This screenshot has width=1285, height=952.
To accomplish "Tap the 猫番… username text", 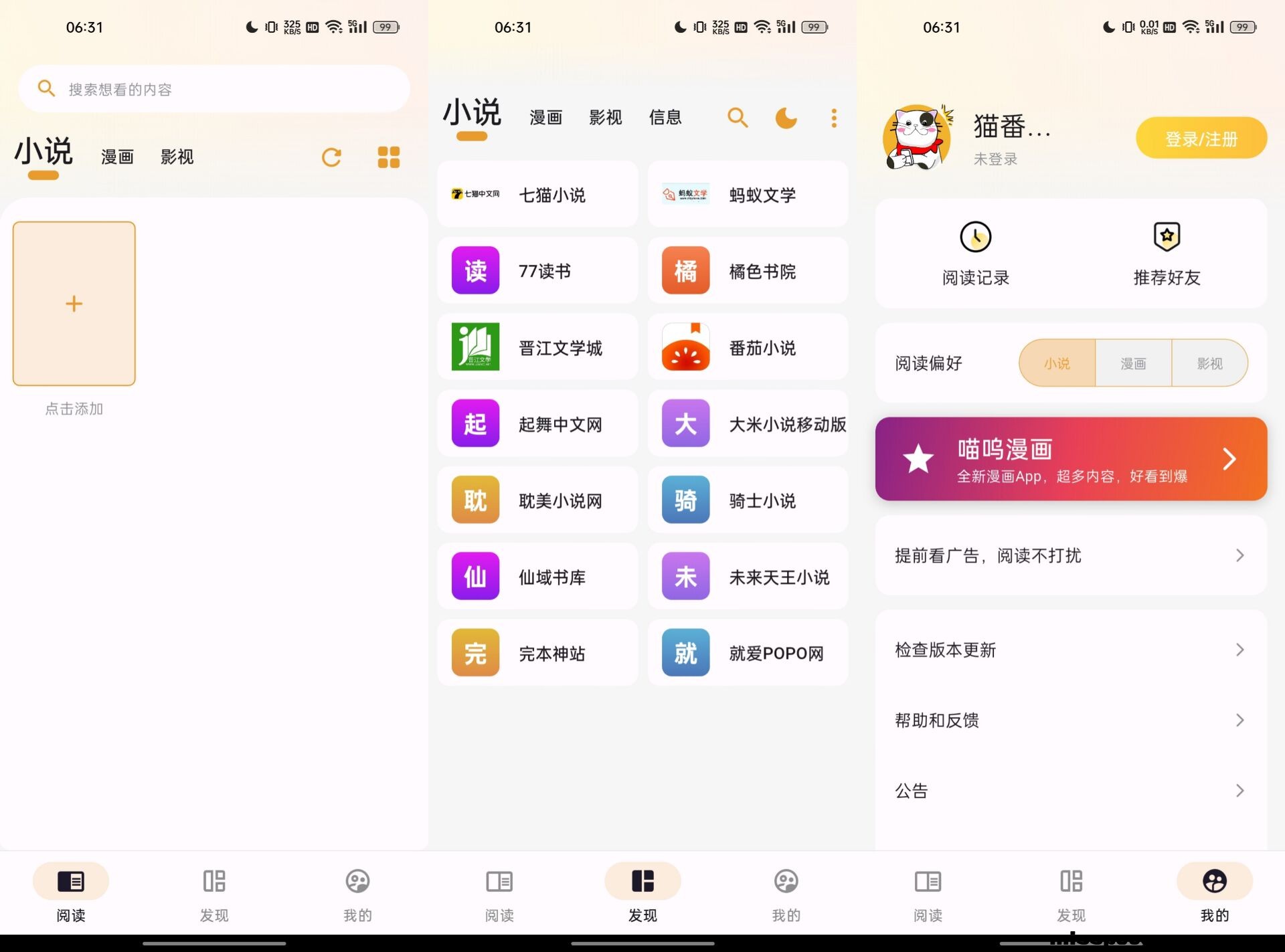I will pyautogui.click(x=1012, y=126).
